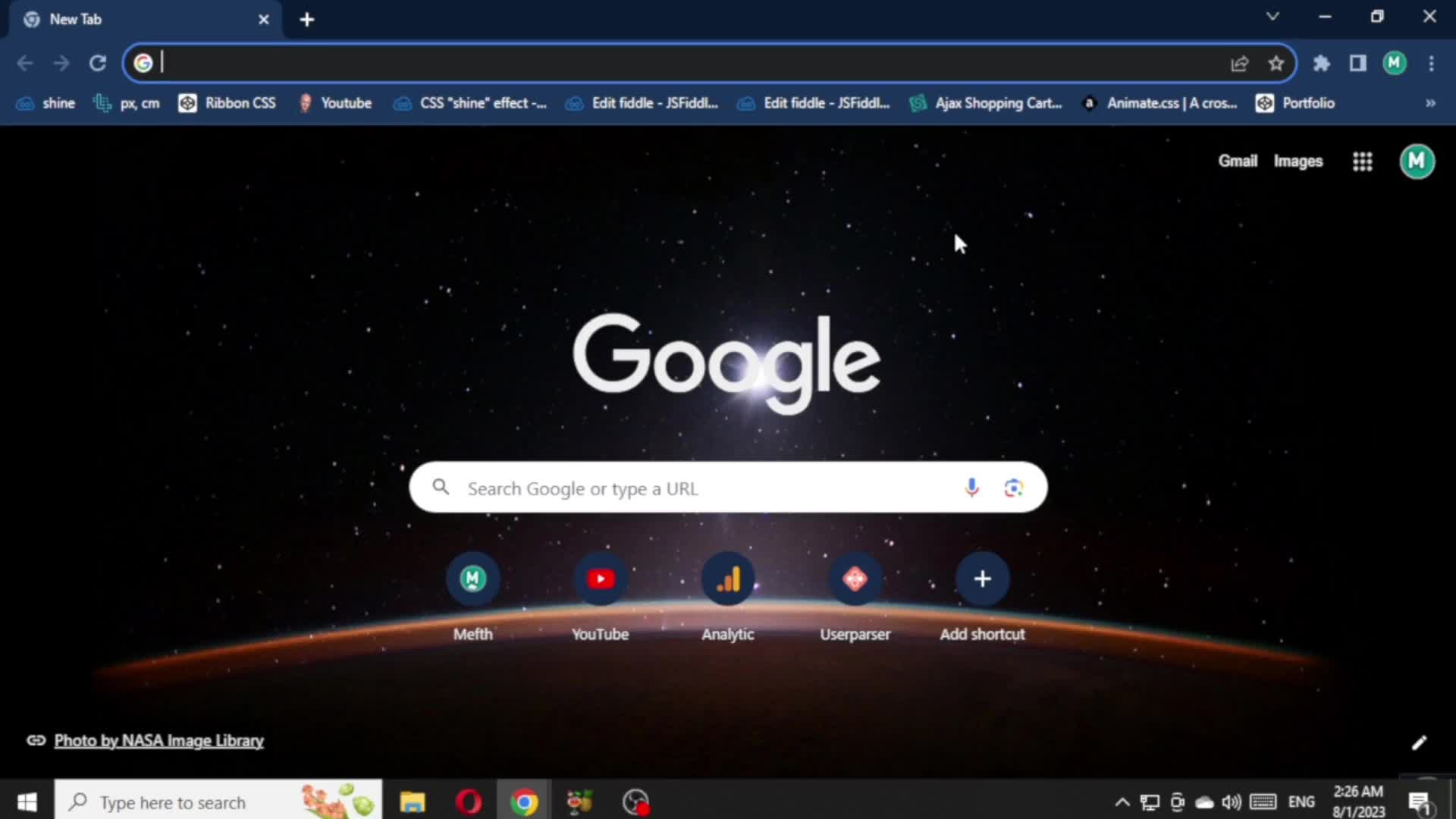Viewport: 1456px width, 819px height.
Task: Open Photo by NASA Image Library link
Action: (158, 741)
